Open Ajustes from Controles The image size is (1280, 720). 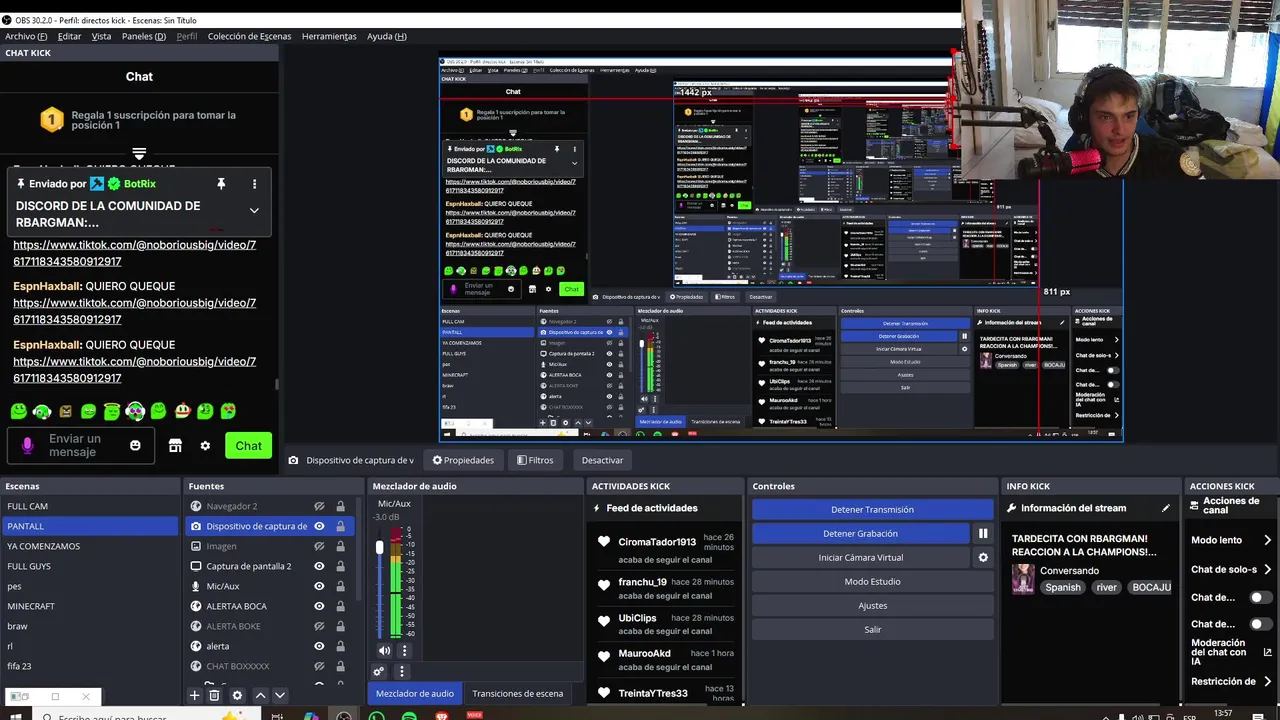tap(872, 606)
